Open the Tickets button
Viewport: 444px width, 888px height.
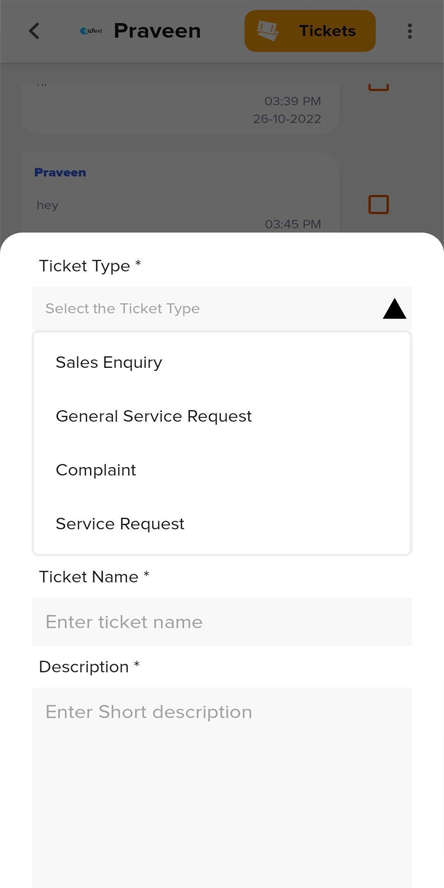pyautogui.click(x=310, y=31)
